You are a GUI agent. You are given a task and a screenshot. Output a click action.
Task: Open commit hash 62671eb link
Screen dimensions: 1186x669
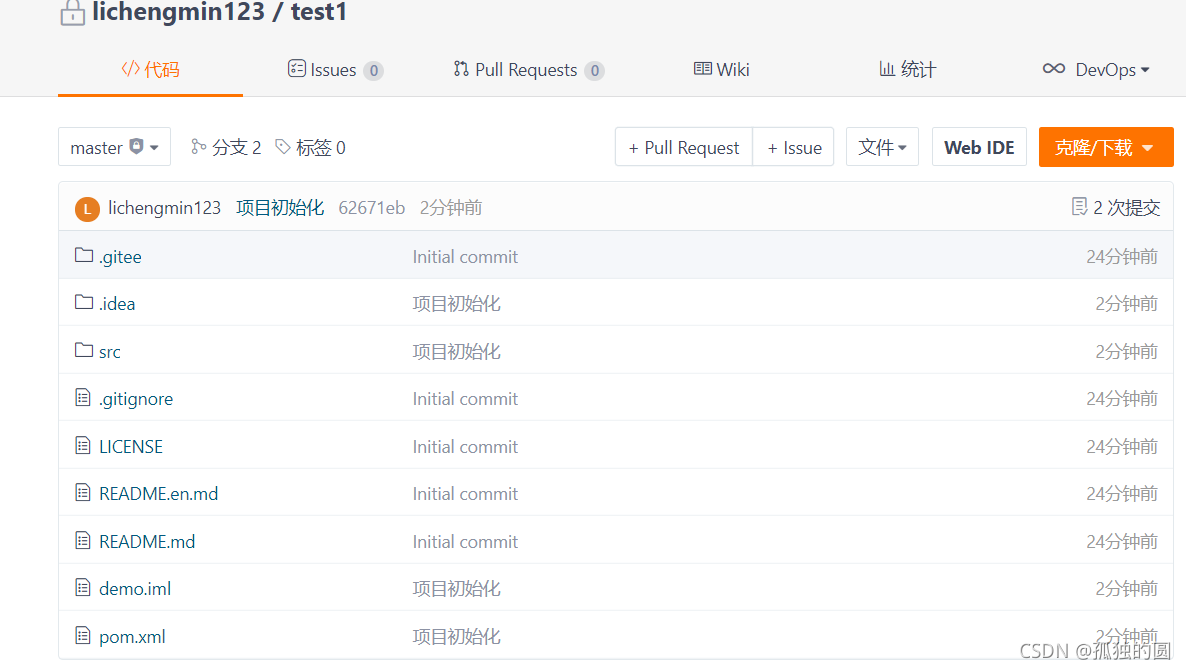[371, 207]
